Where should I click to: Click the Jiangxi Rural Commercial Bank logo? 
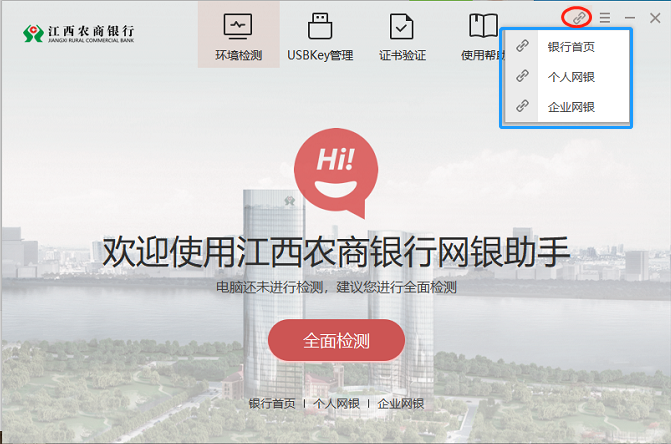pos(79,33)
